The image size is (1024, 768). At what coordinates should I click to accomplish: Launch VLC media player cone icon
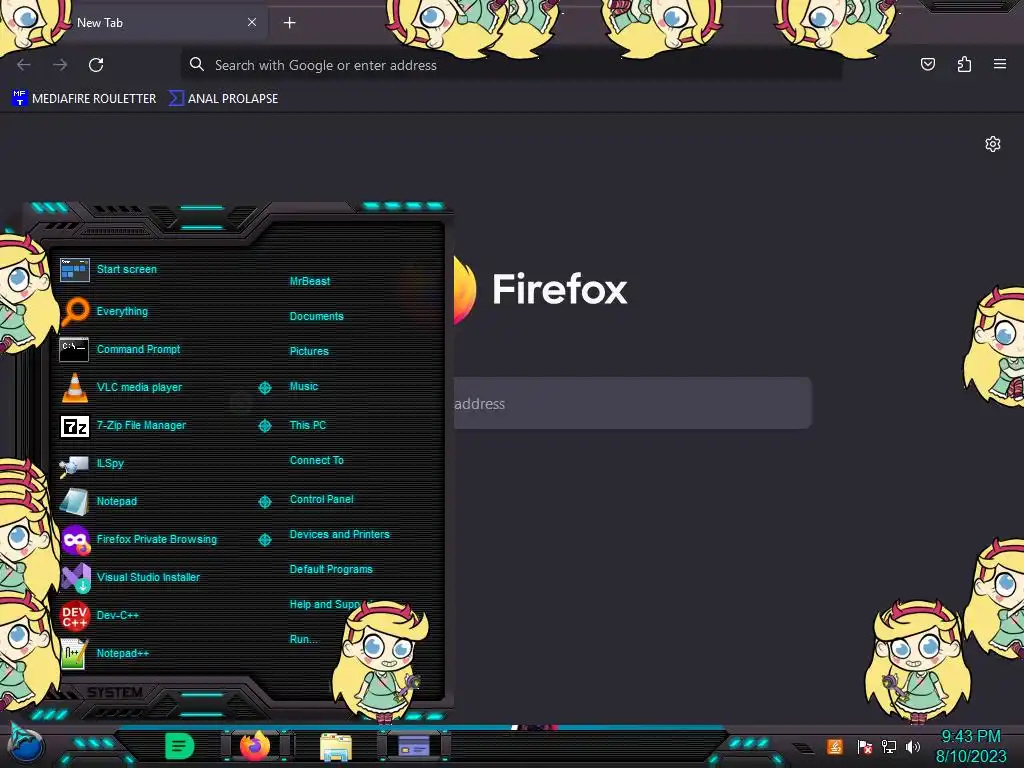(74, 387)
